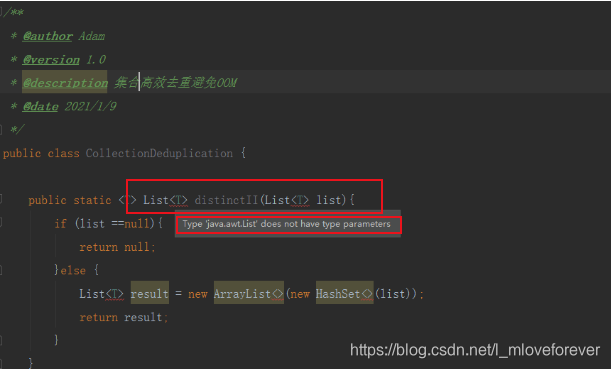Click the highlighted @description tag
Viewport: 611px width, 369px height.
pos(65,82)
